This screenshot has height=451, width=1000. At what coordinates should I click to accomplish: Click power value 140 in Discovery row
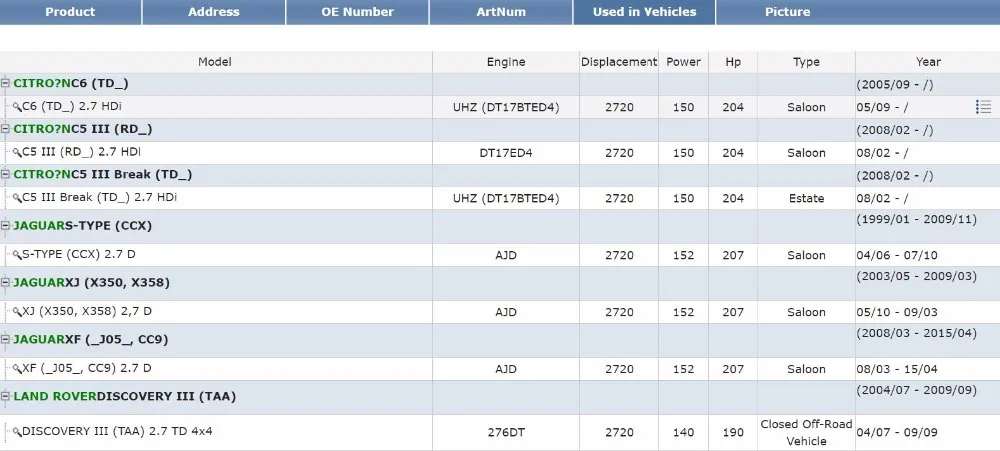click(x=683, y=433)
